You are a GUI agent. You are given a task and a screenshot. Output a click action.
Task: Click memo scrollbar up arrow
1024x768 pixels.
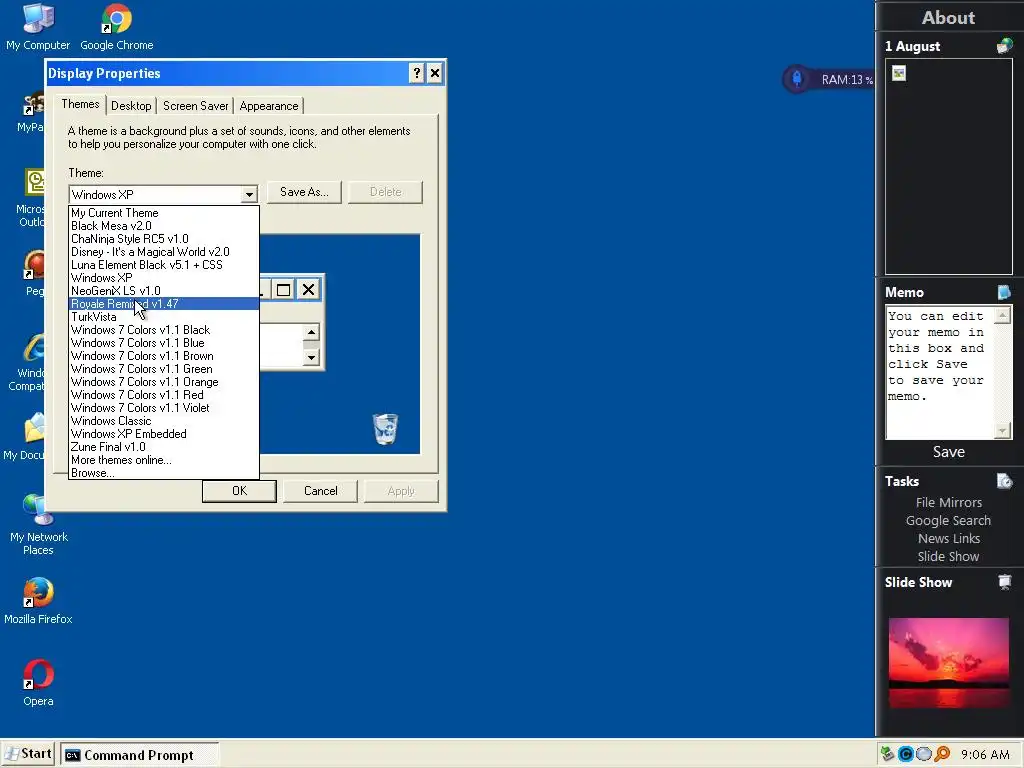click(1002, 315)
